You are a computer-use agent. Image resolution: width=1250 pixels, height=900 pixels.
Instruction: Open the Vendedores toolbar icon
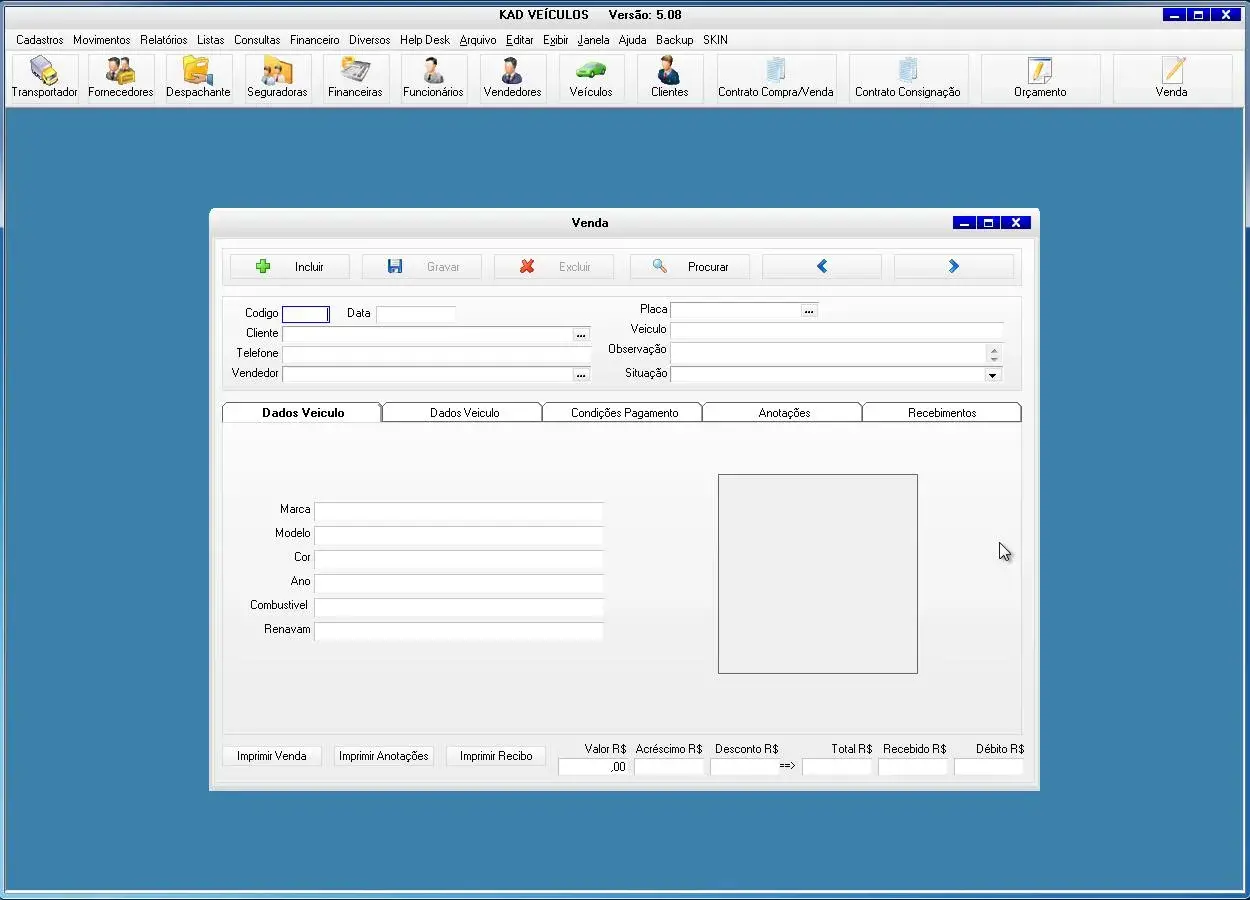[x=512, y=78]
